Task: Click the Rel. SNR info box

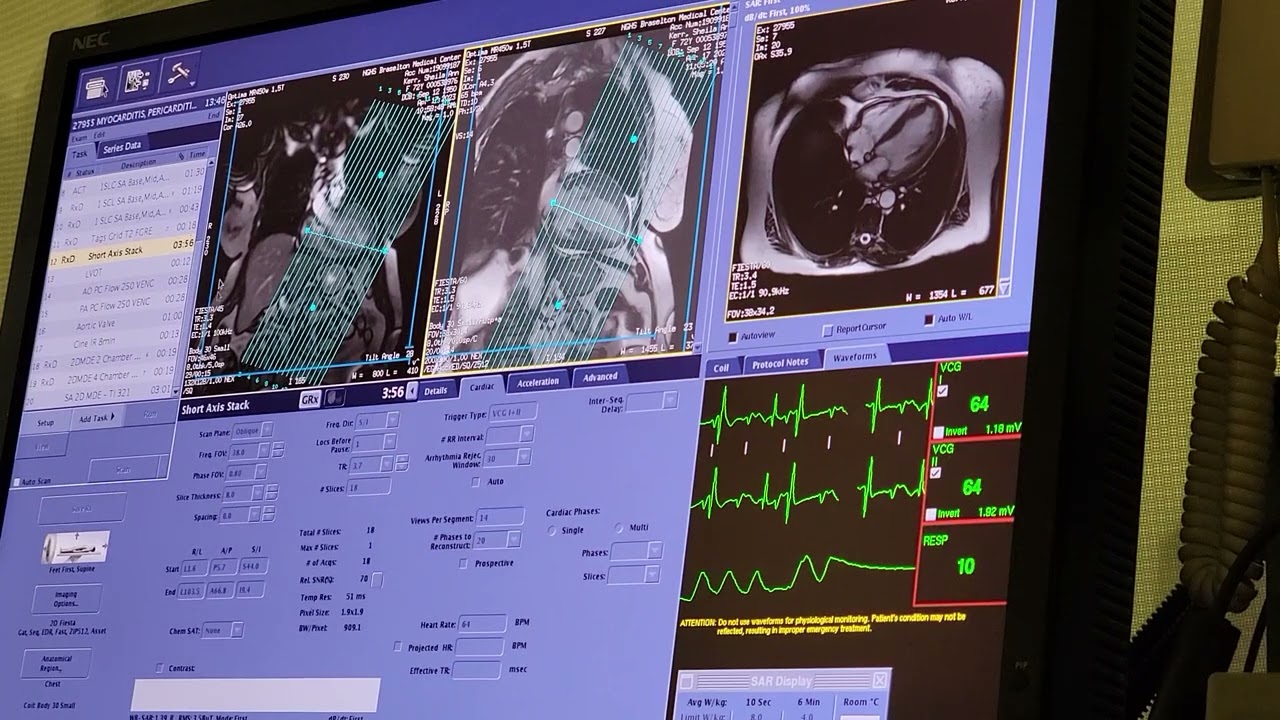Action: [x=377, y=579]
